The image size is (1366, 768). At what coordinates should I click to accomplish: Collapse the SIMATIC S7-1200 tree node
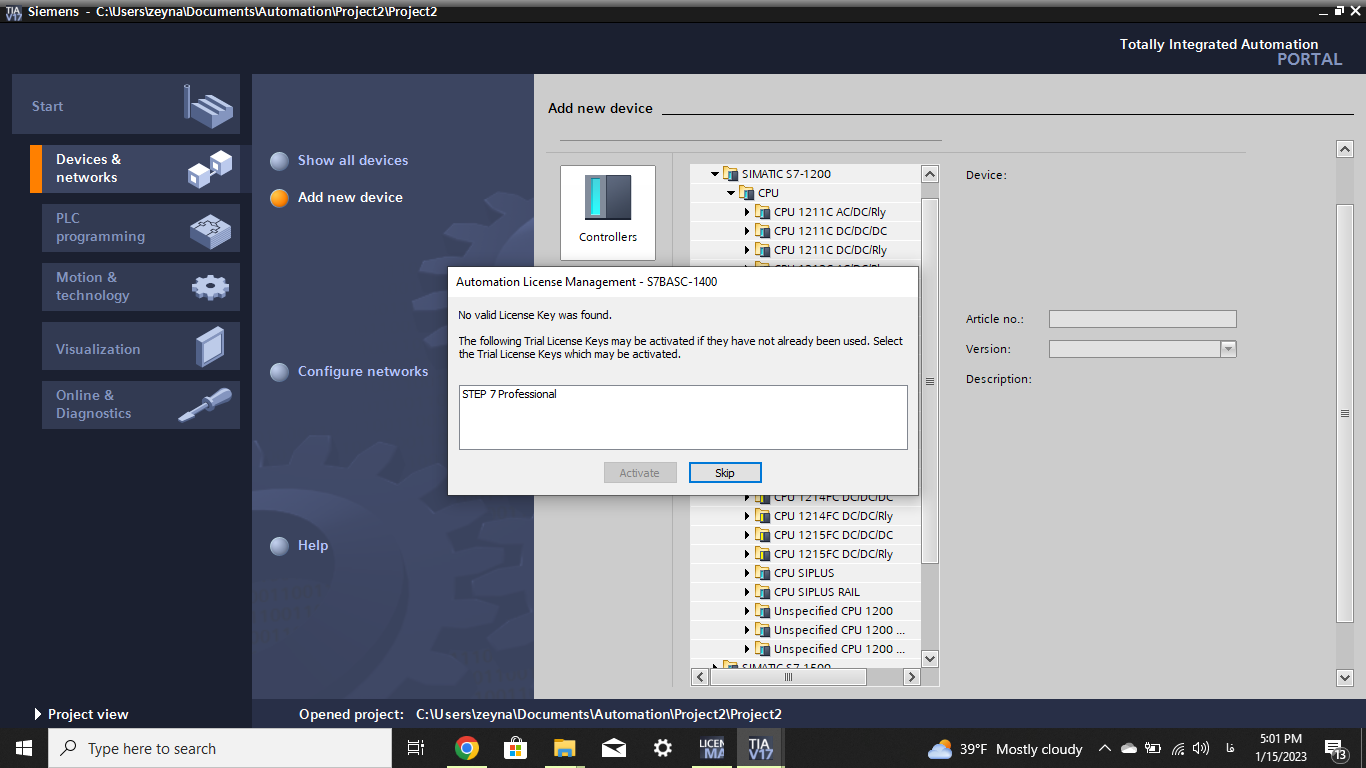tap(715, 174)
